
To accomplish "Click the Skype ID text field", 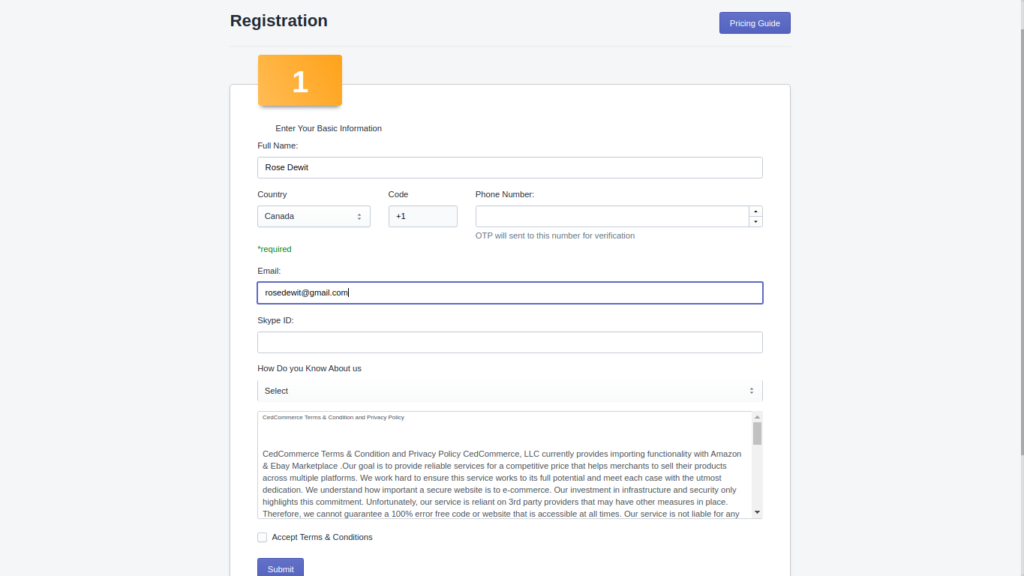I will tap(509, 342).
